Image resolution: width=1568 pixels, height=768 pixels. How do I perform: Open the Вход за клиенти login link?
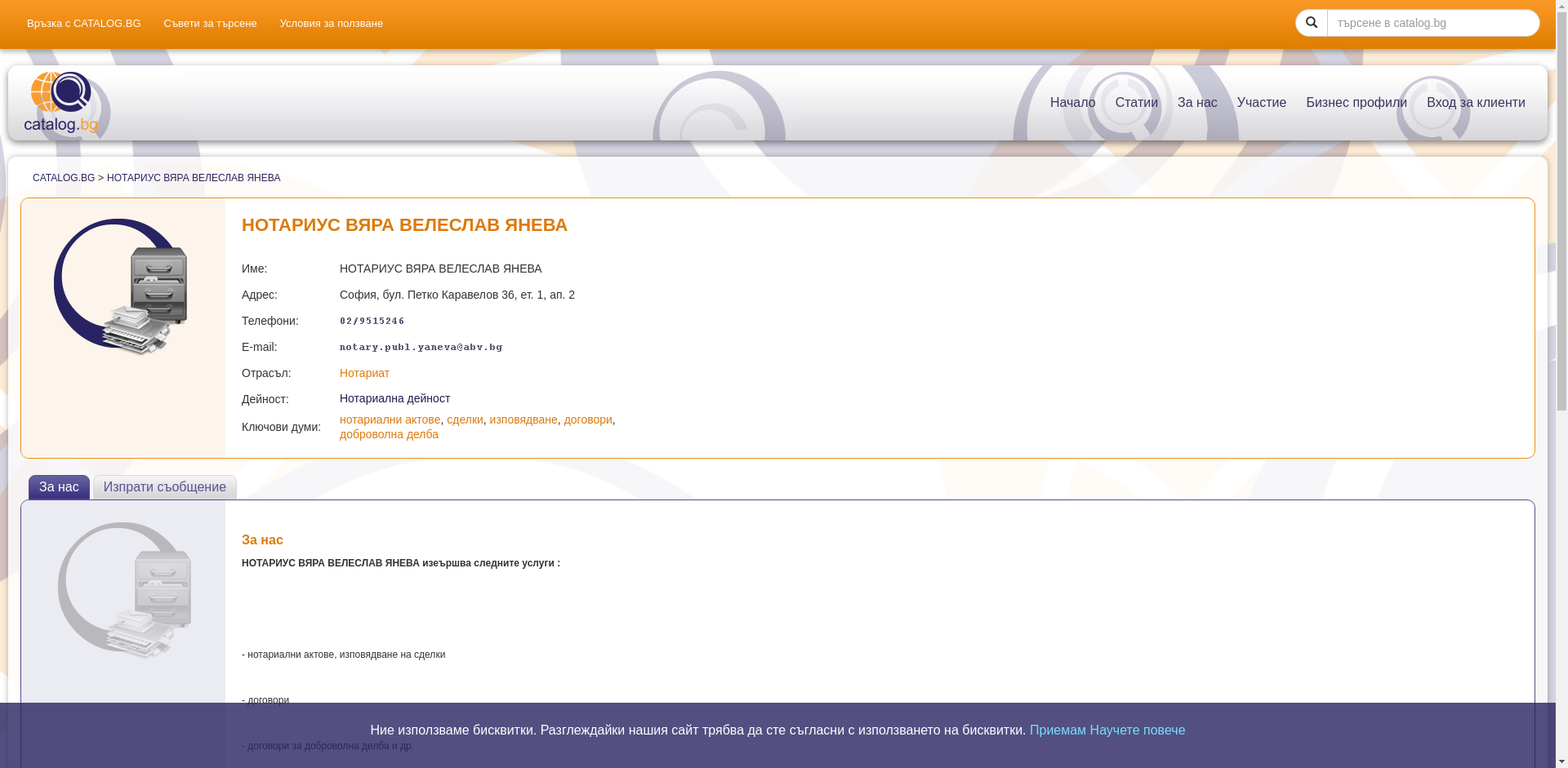(x=1475, y=103)
